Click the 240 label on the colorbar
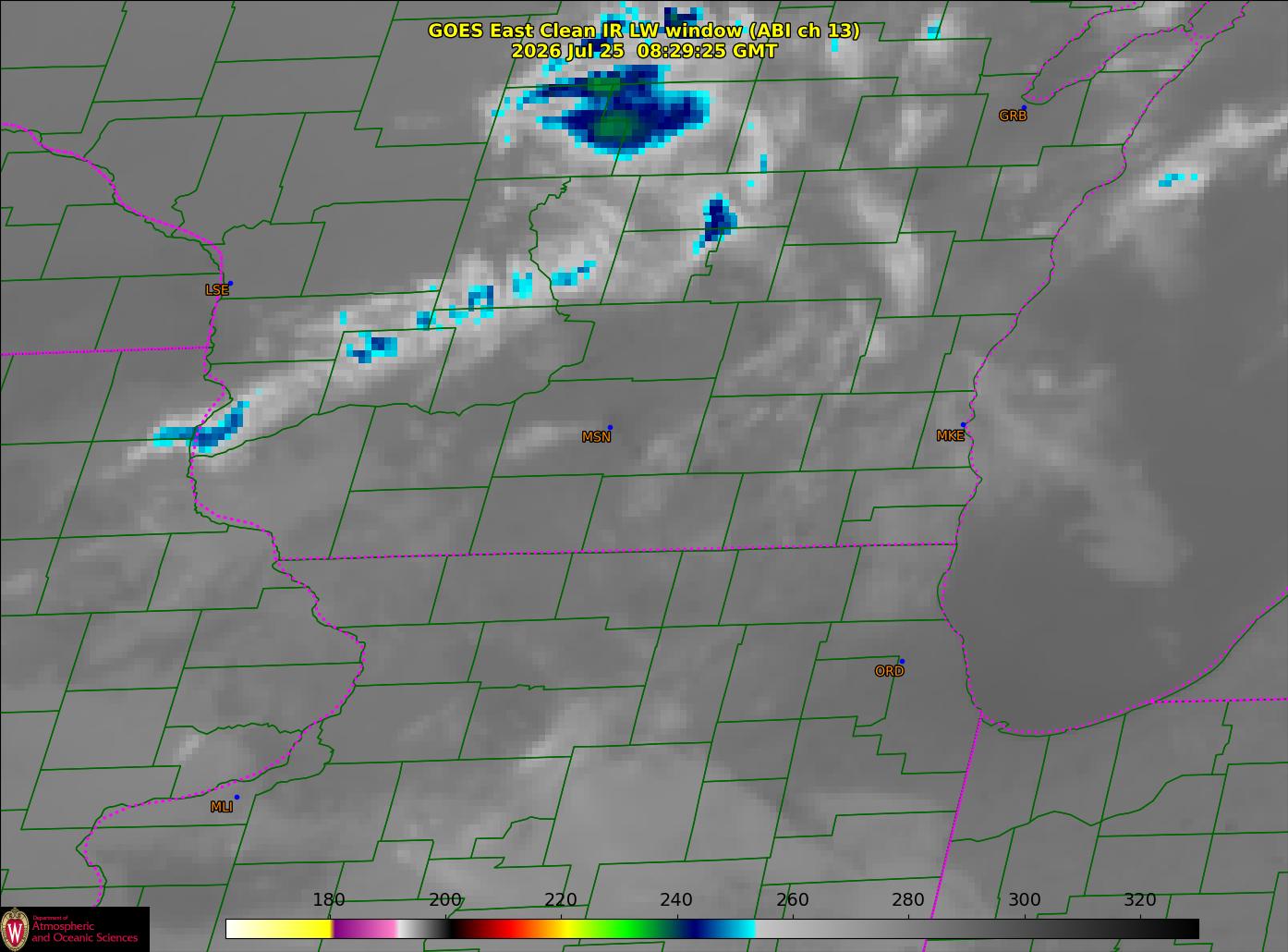 pyautogui.click(x=676, y=900)
